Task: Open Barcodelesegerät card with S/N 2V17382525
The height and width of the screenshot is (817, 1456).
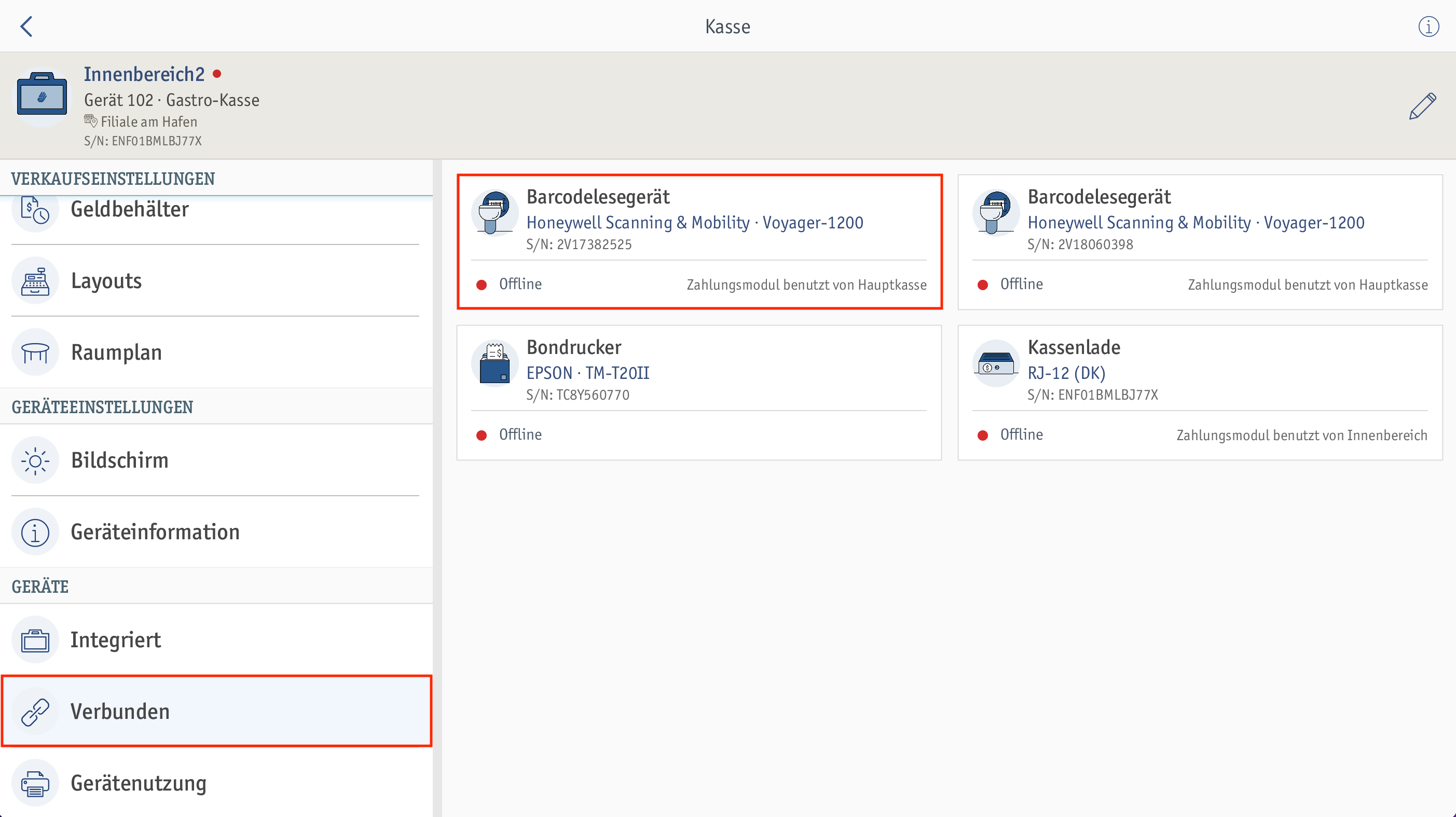Action: [x=699, y=242]
